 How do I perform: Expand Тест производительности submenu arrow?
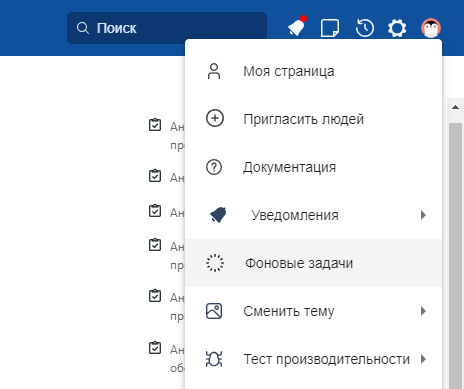pyautogui.click(x=423, y=359)
